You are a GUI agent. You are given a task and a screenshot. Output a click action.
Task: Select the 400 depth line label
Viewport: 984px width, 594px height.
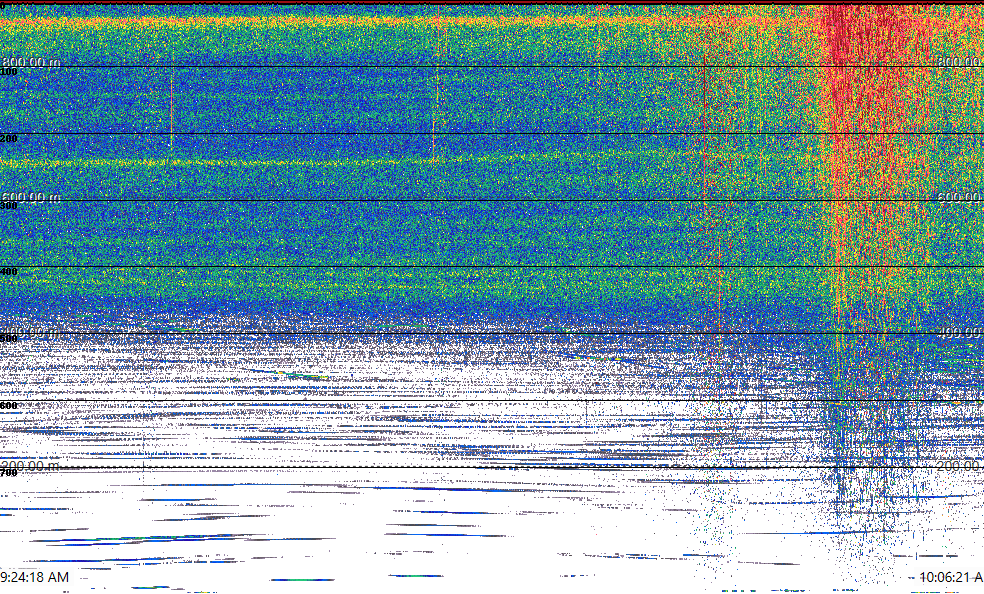9,272
